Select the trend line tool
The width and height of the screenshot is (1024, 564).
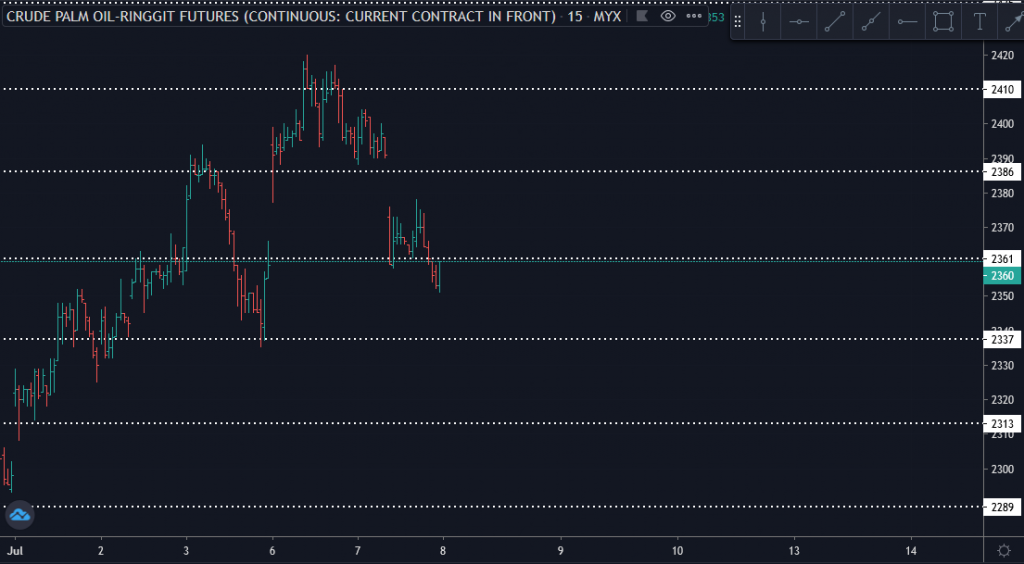835,23
